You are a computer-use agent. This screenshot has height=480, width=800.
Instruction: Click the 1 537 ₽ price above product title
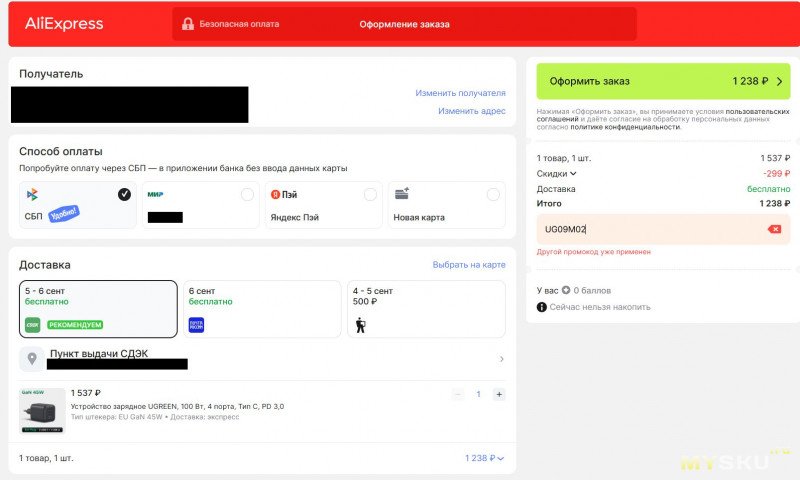pos(85,393)
